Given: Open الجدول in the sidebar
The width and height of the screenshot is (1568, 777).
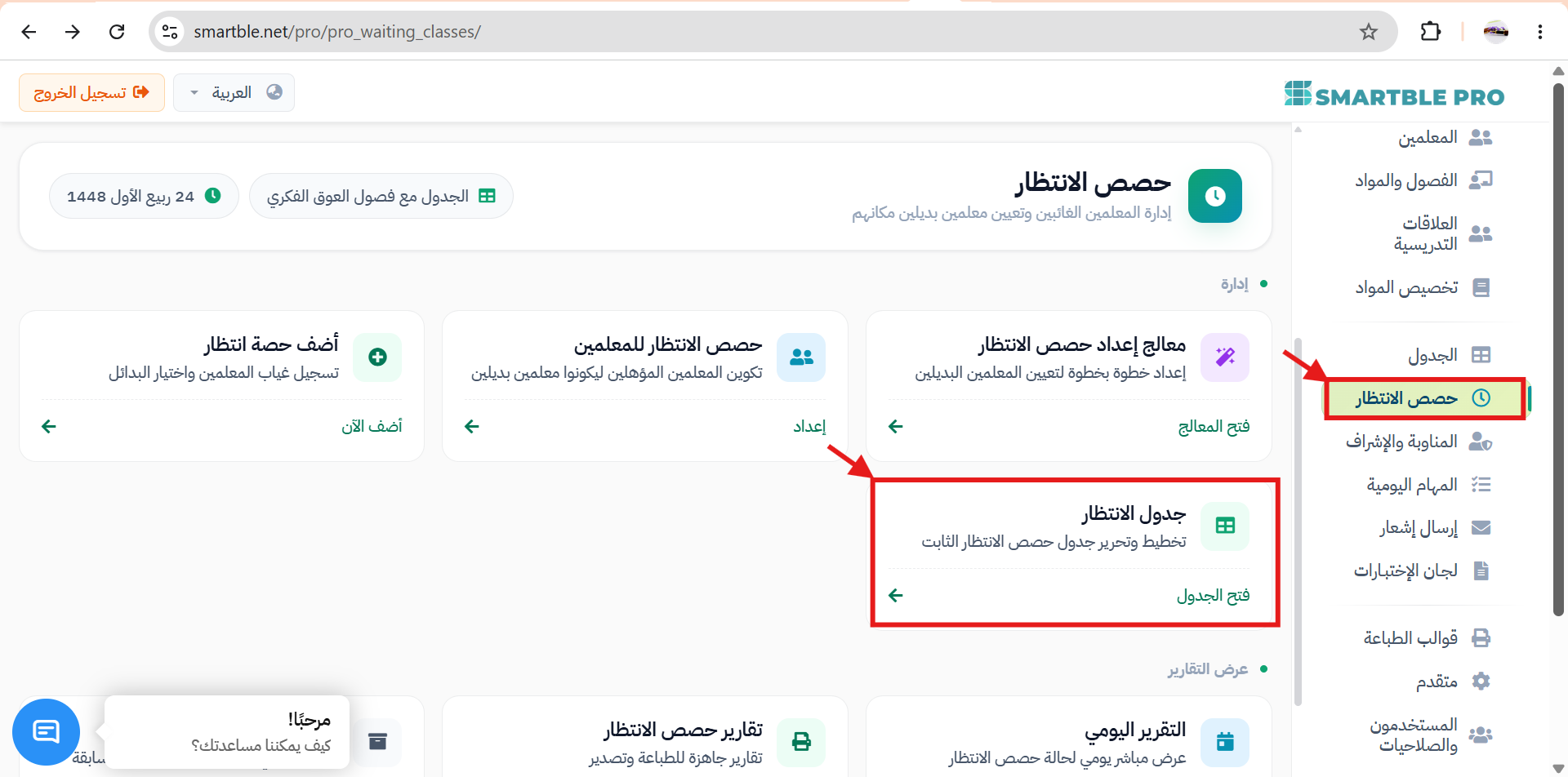Looking at the screenshot, I should (1450, 355).
